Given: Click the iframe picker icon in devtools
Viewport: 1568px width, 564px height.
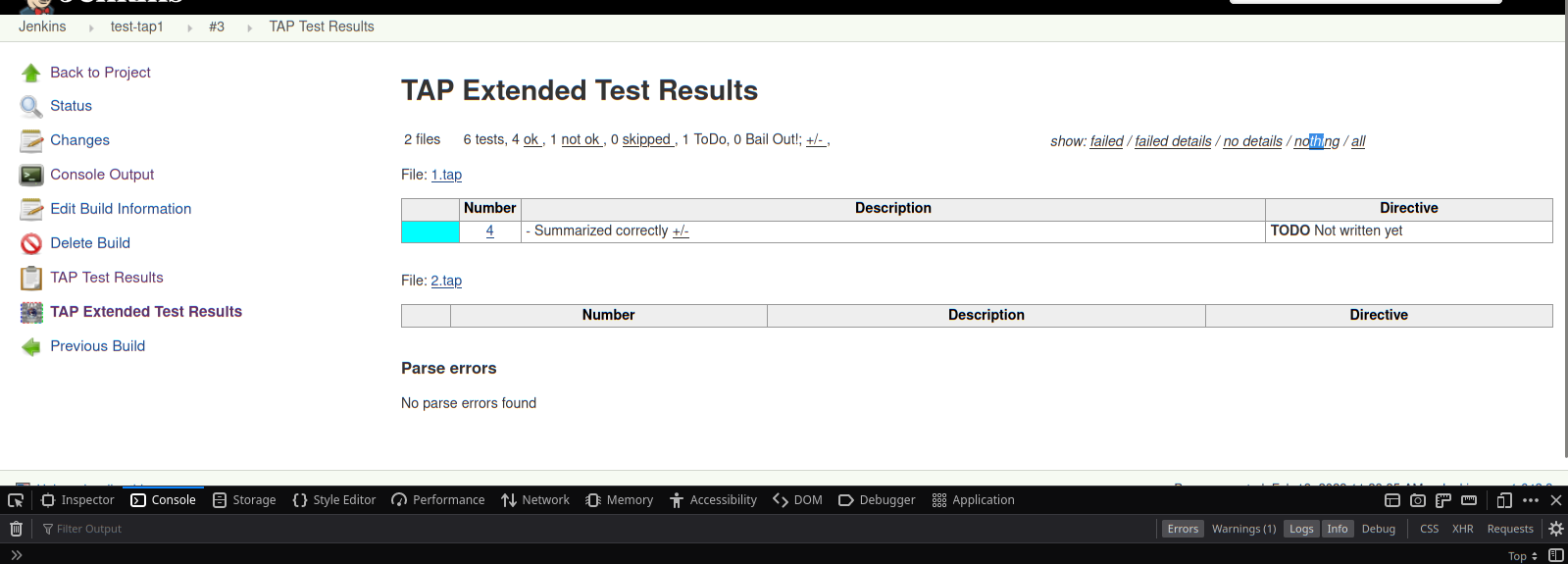Looking at the screenshot, I should click(1391, 500).
